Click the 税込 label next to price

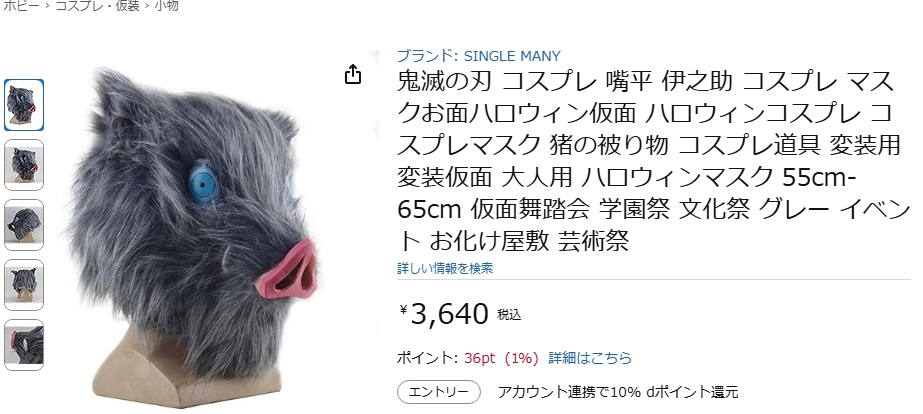509,315
